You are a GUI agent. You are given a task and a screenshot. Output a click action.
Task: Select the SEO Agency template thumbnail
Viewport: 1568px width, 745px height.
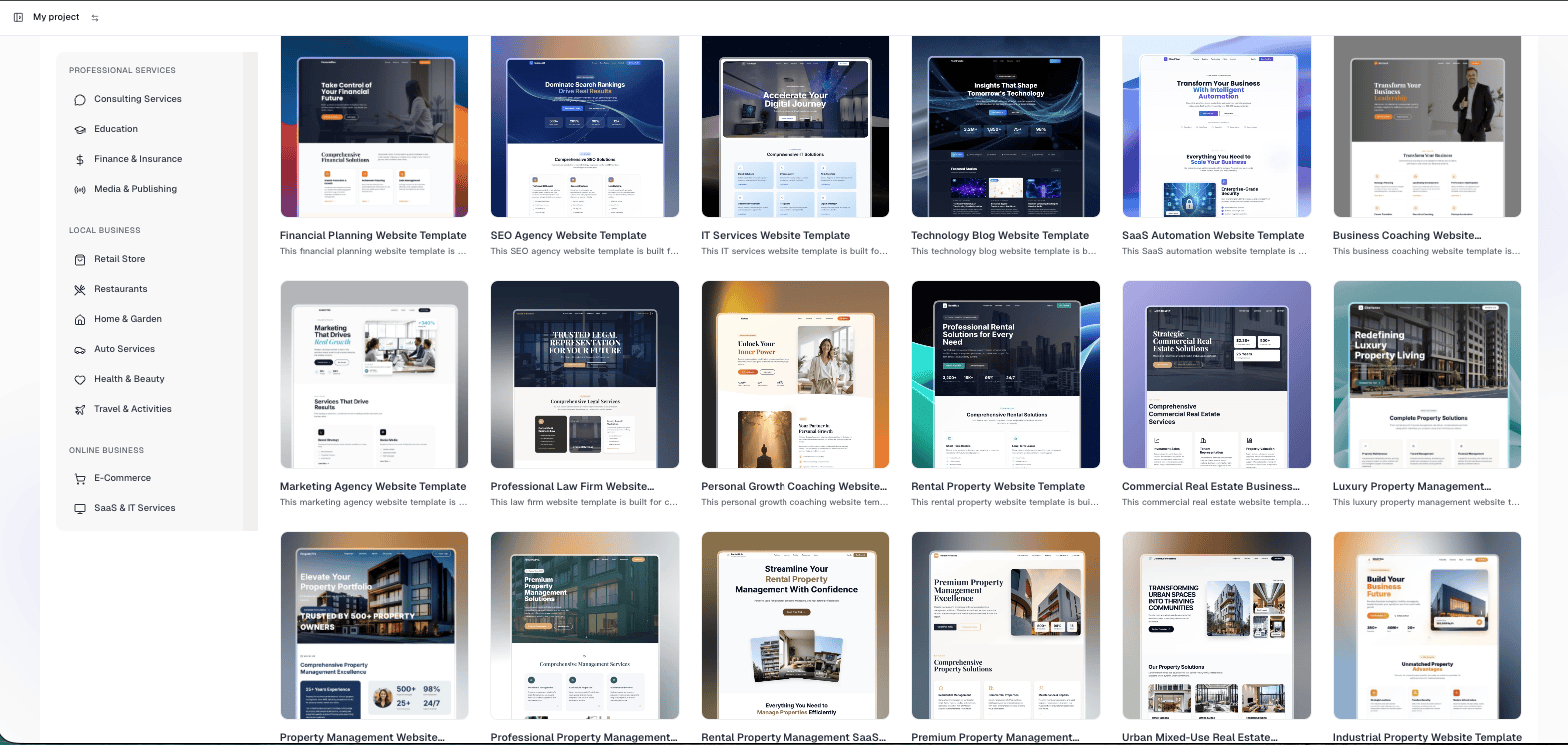(584, 127)
